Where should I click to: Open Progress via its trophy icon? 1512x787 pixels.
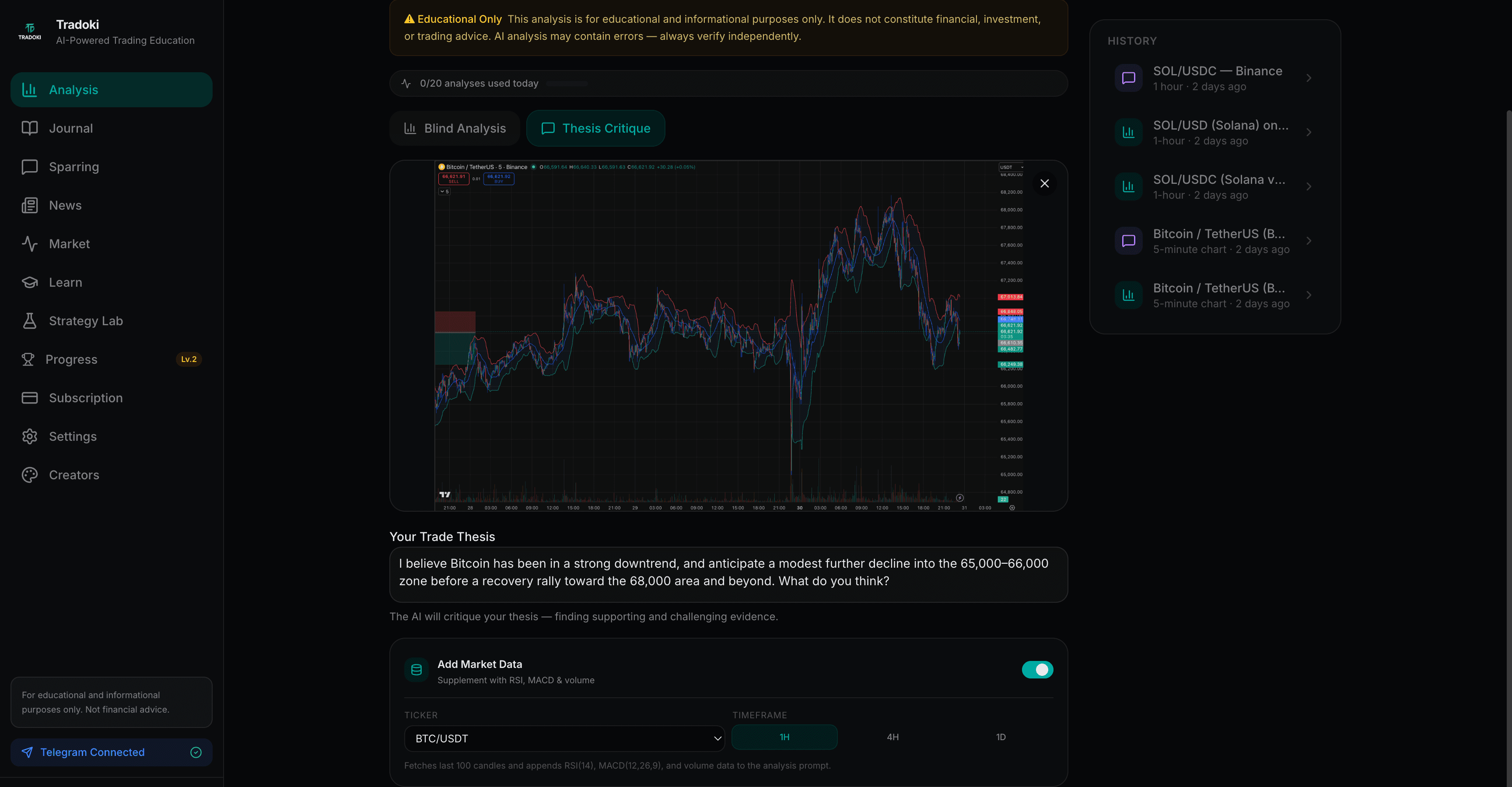pos(28,359)
